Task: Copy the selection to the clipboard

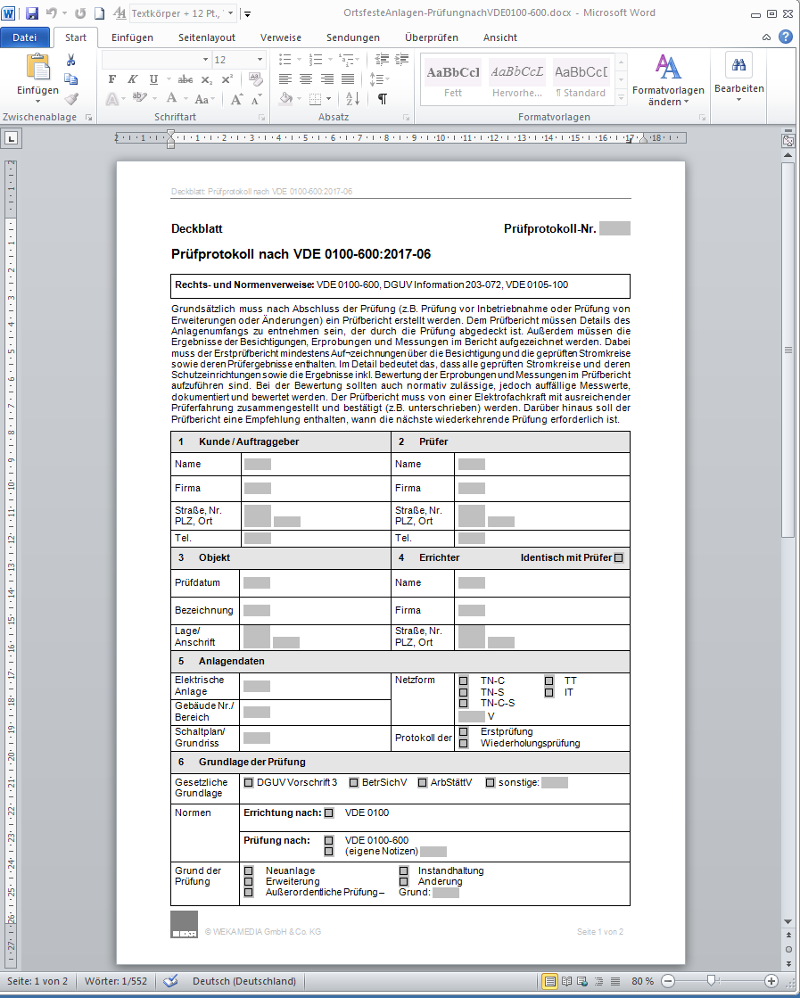Action: pyautogui.click(x=71, y=80)
